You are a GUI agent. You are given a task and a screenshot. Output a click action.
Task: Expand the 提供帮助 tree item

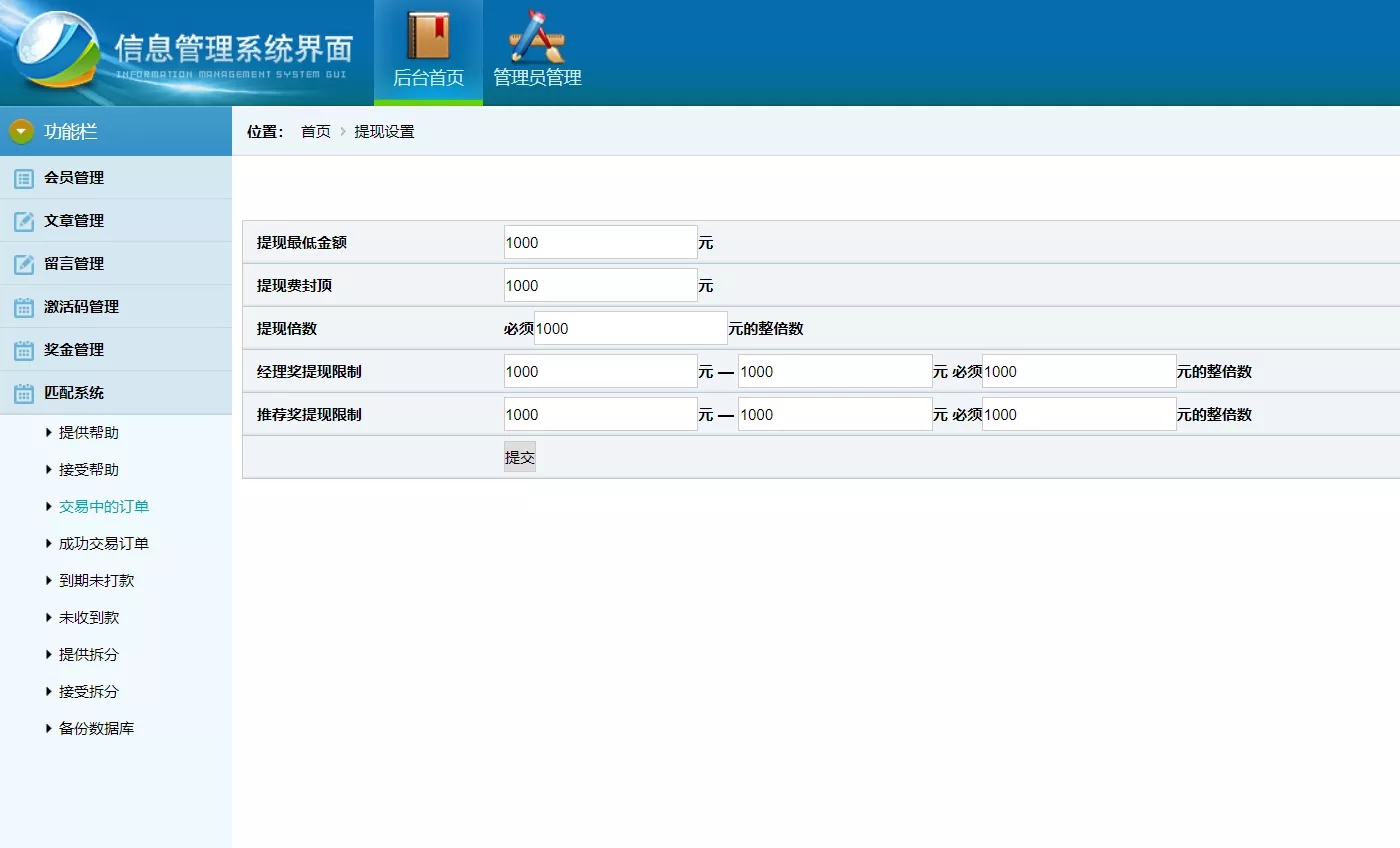point(88,433)
